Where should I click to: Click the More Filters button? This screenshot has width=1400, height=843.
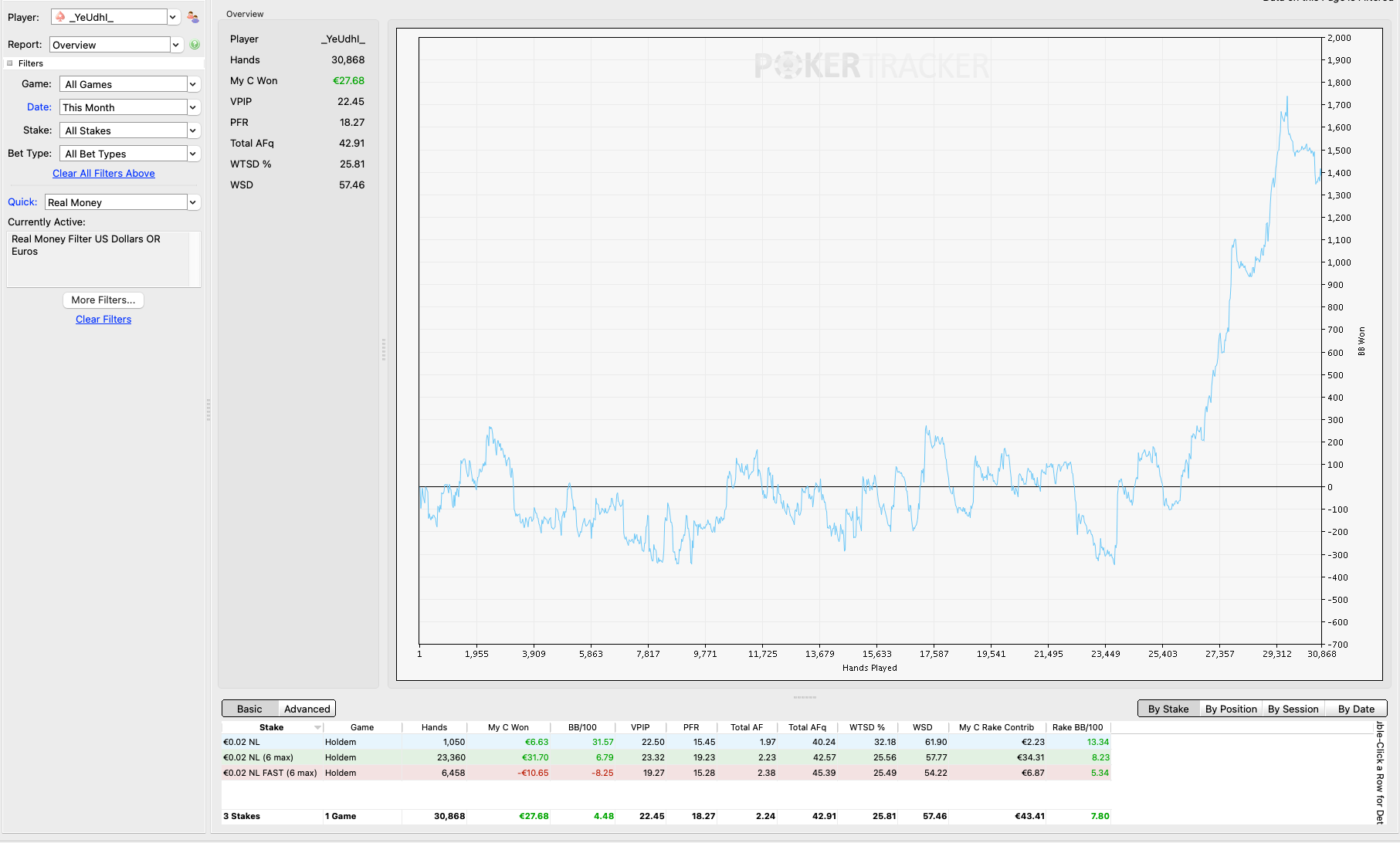pos(103,300)
